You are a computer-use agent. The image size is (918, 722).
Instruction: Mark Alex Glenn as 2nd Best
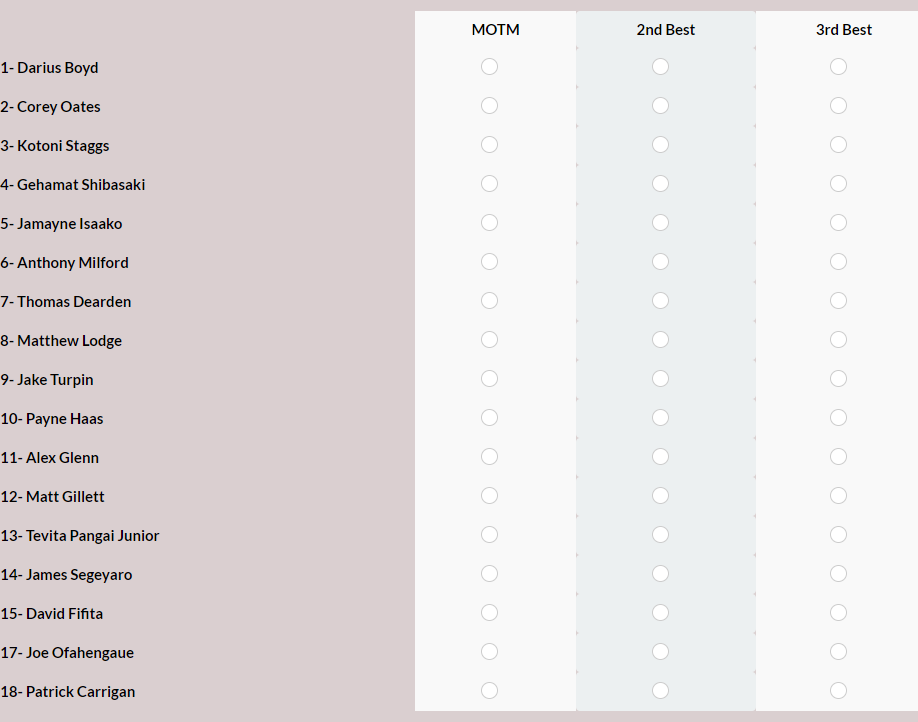660,457
